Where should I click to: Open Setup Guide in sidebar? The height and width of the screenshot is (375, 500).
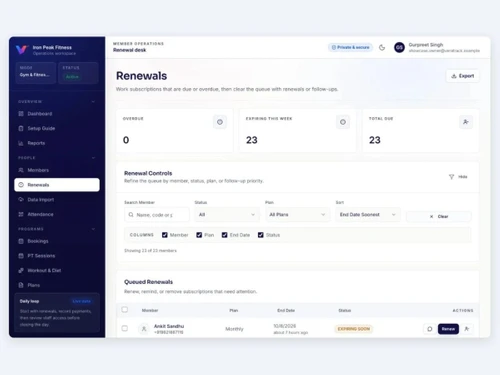57,128
